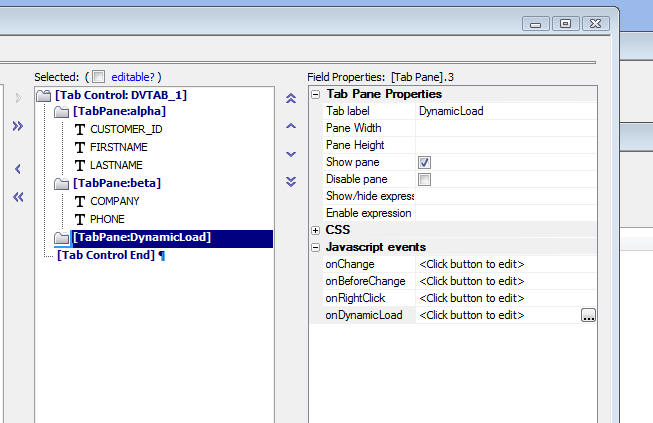Click the Tab label property name
This screenshot has width=653, height=423.
pos(348,111)
